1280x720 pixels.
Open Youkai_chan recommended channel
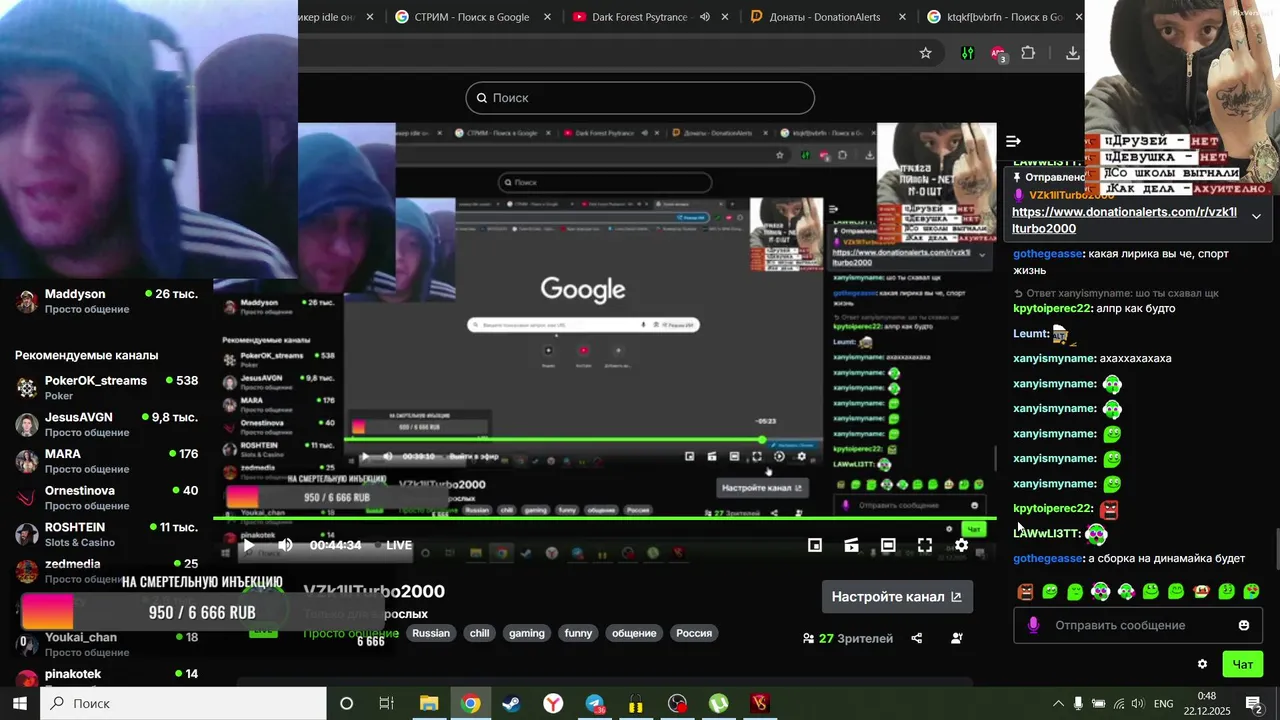click(x=106, y=644)
